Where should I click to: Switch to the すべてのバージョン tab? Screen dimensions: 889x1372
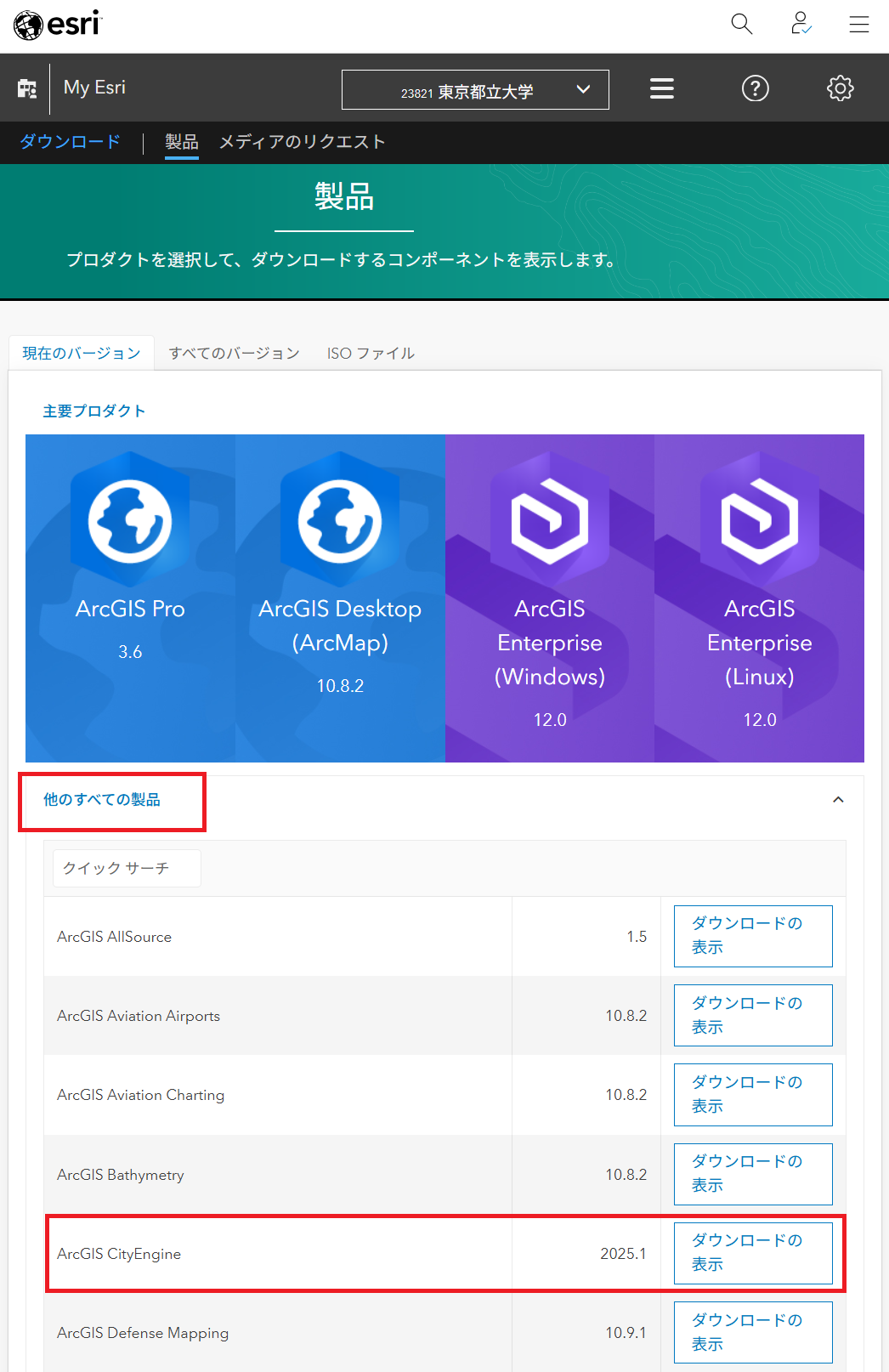(x=234, y=354)
